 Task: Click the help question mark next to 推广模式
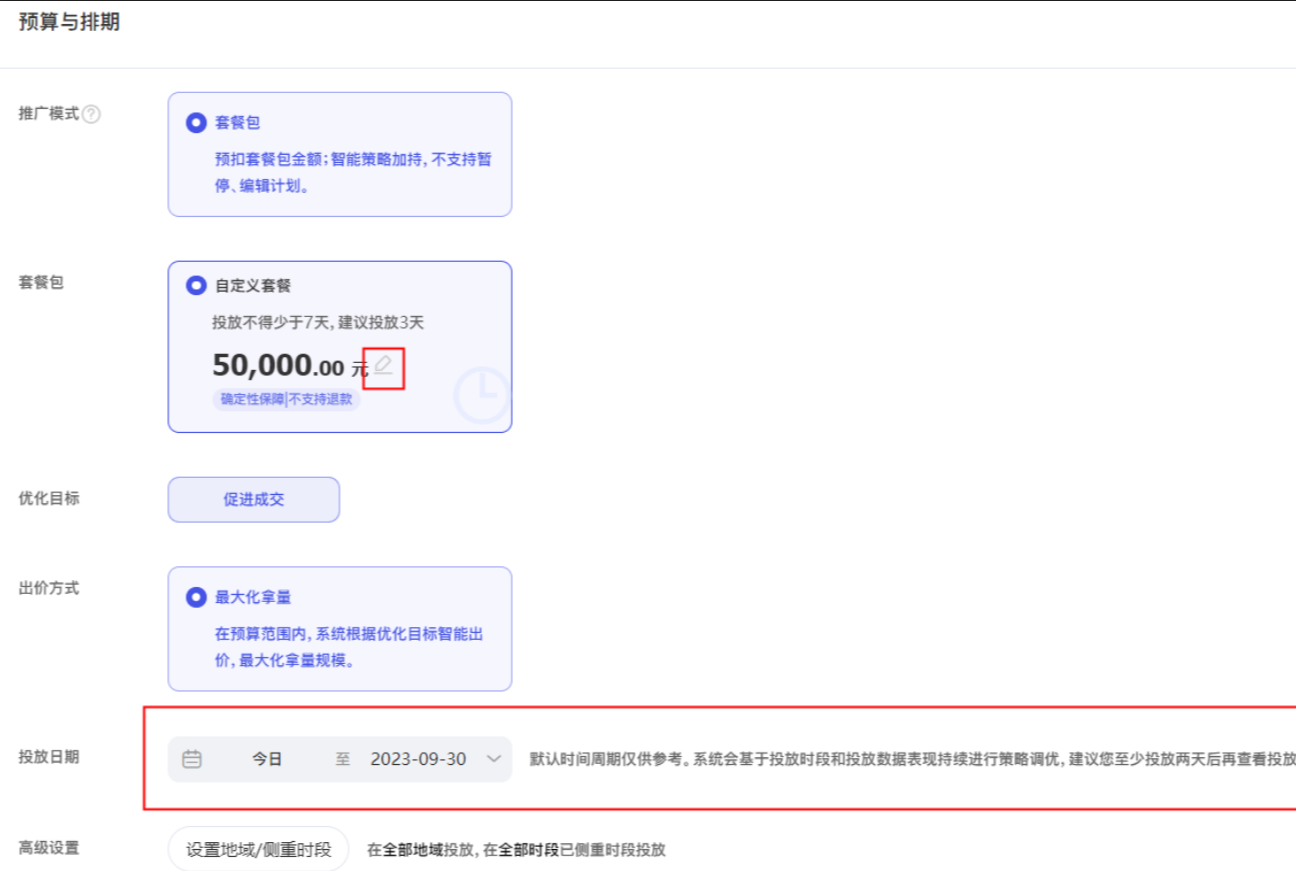point(91,114)
